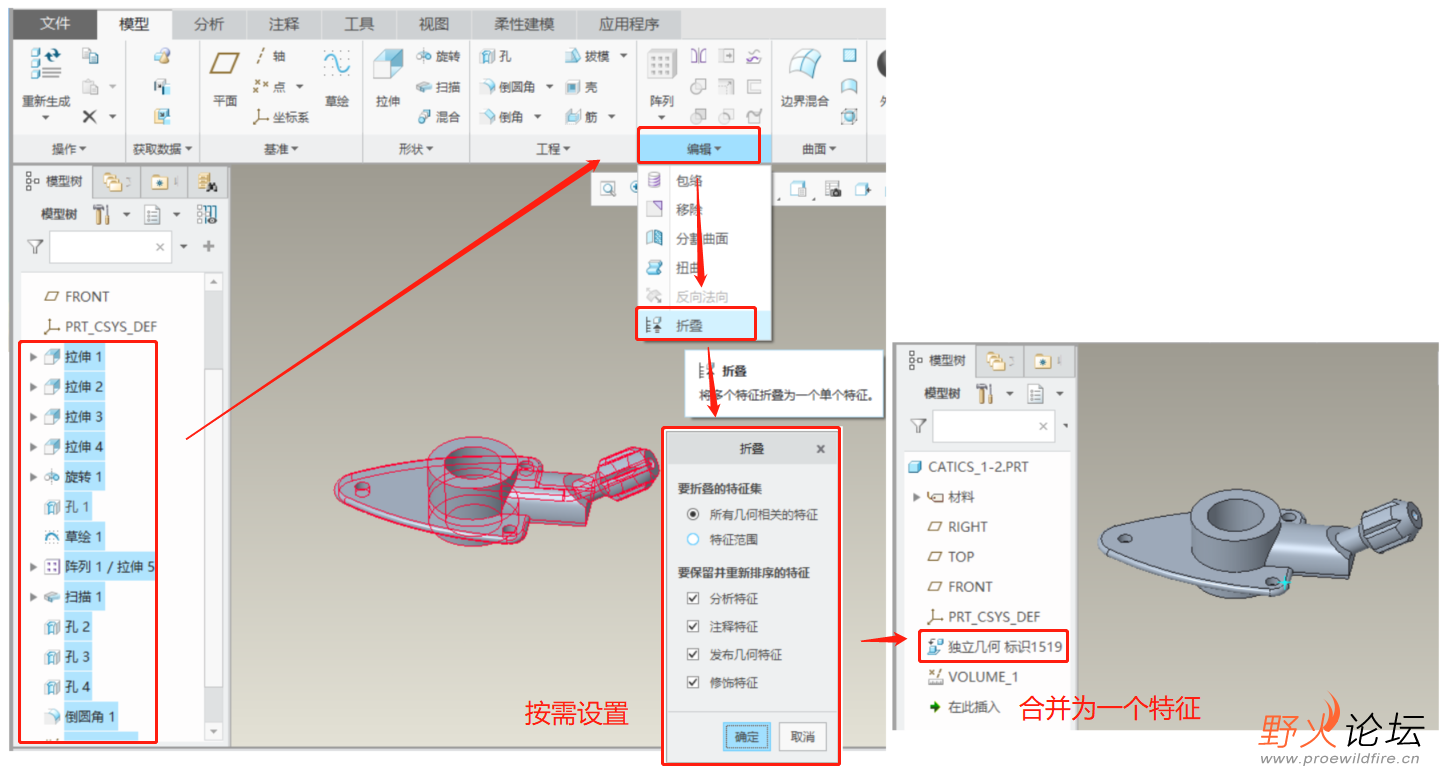Image resolution: width=1444 pixels, height=775 pixels.
Task: Click the left model tree search field
Action: [110, 247]
